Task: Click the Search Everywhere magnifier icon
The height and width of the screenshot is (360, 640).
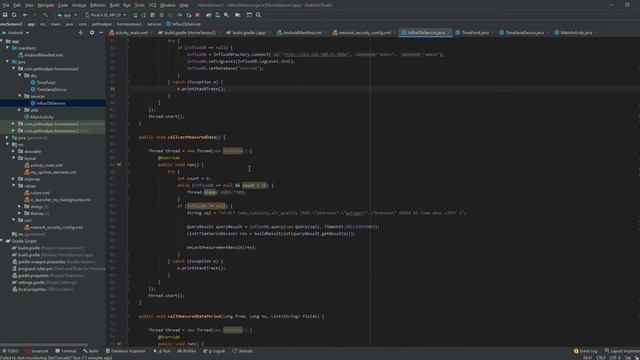Action: click(258, 15)
